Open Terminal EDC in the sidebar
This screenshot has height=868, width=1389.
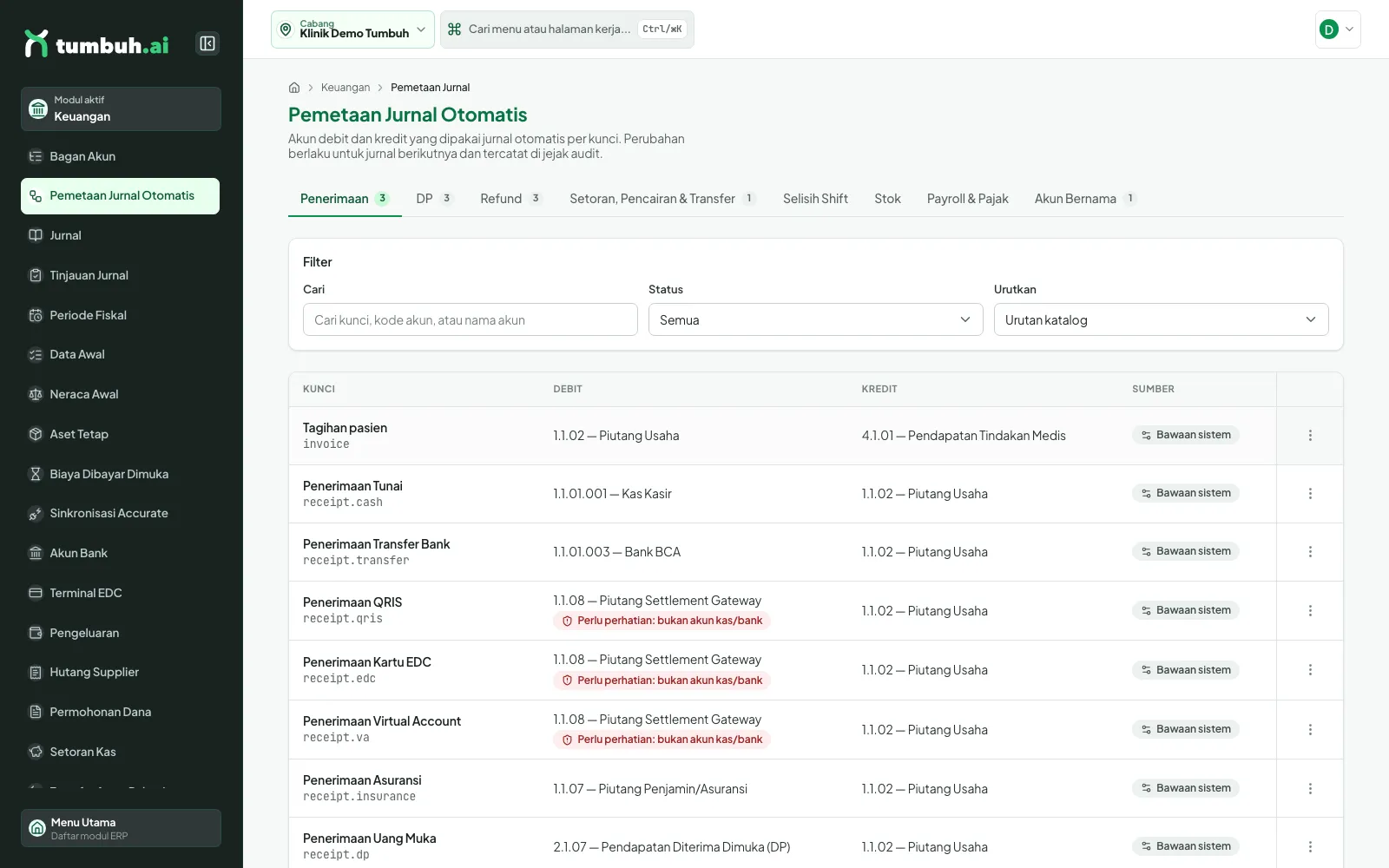point(121,593)
